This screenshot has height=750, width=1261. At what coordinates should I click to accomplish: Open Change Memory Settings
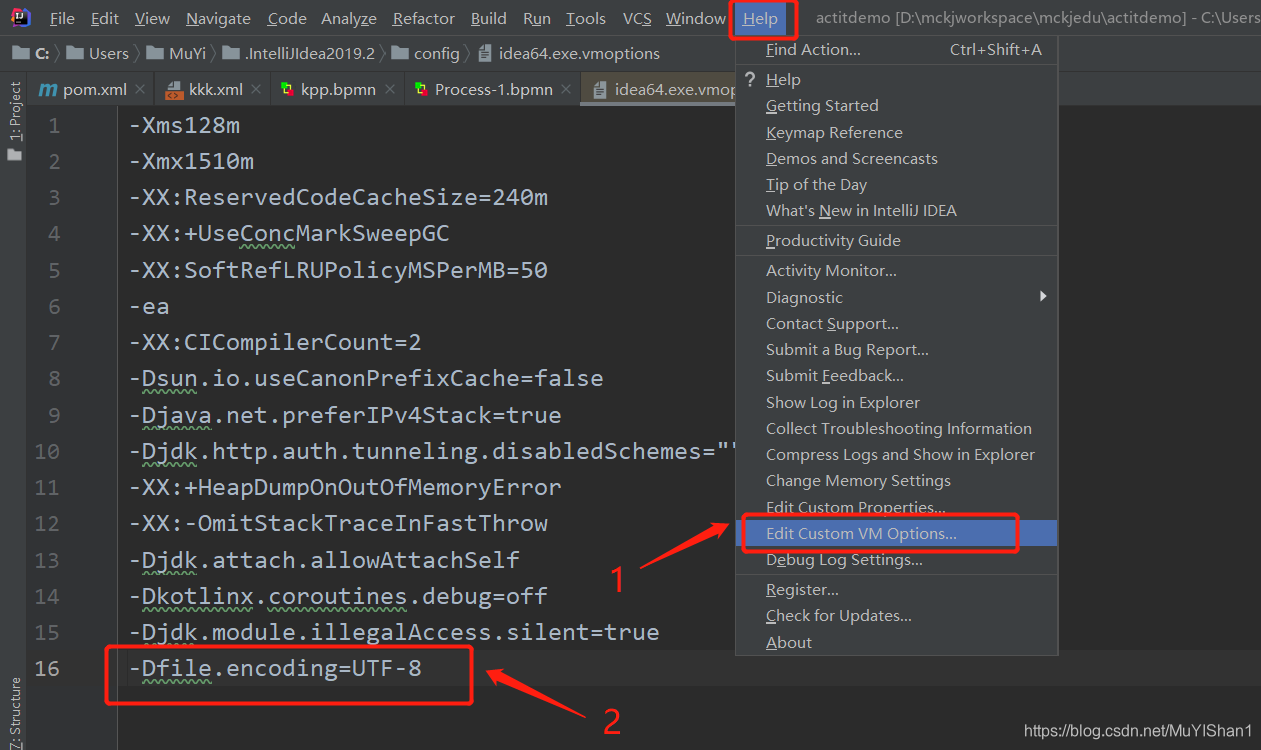point(896,480)
